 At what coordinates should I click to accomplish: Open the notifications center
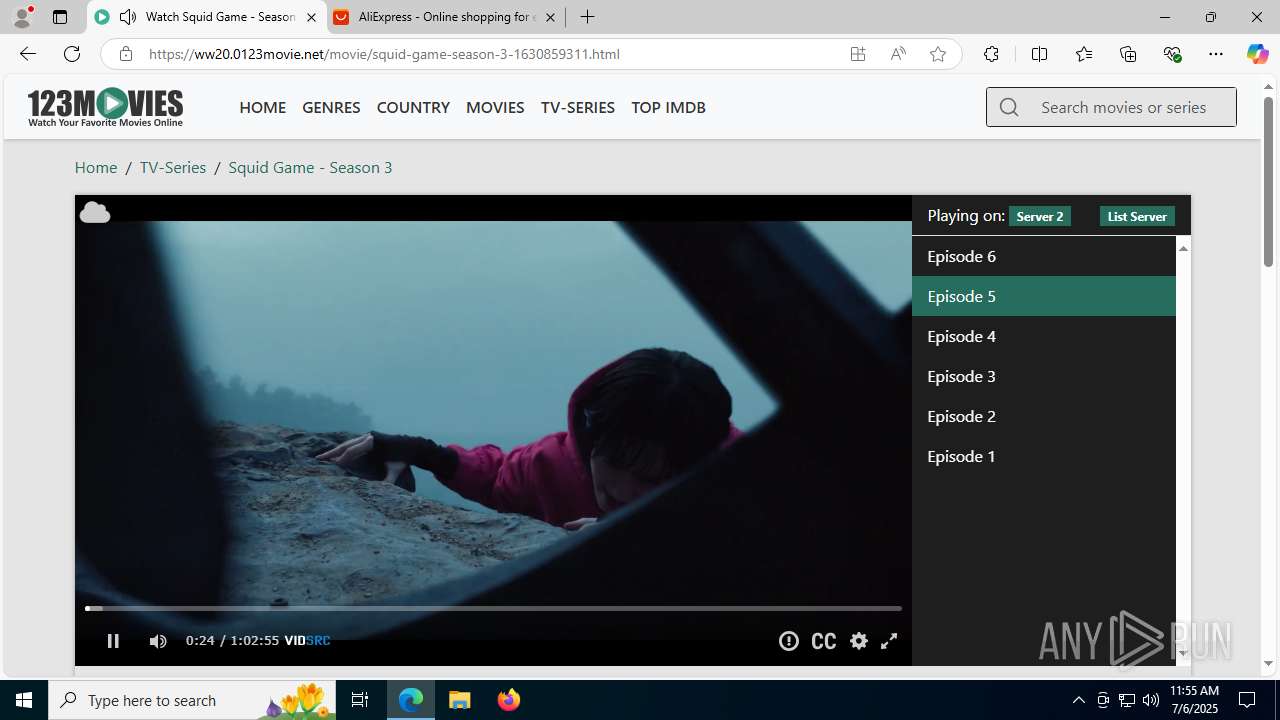tap(1247, 700)
